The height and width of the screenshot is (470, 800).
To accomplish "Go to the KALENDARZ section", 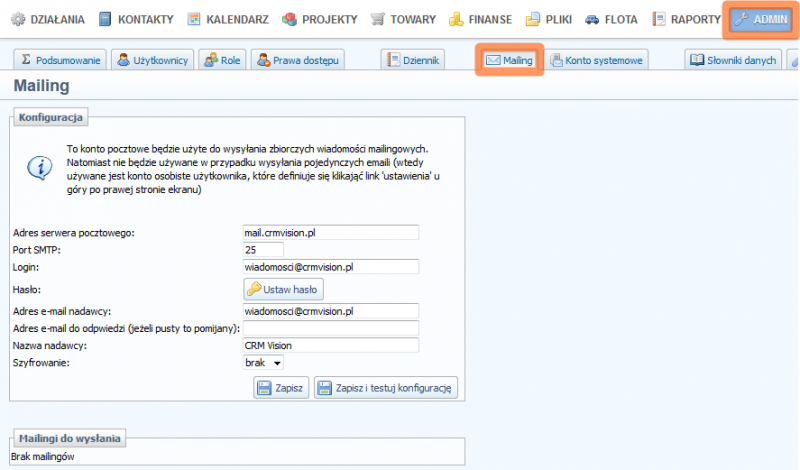I will (x=228, y=19).
